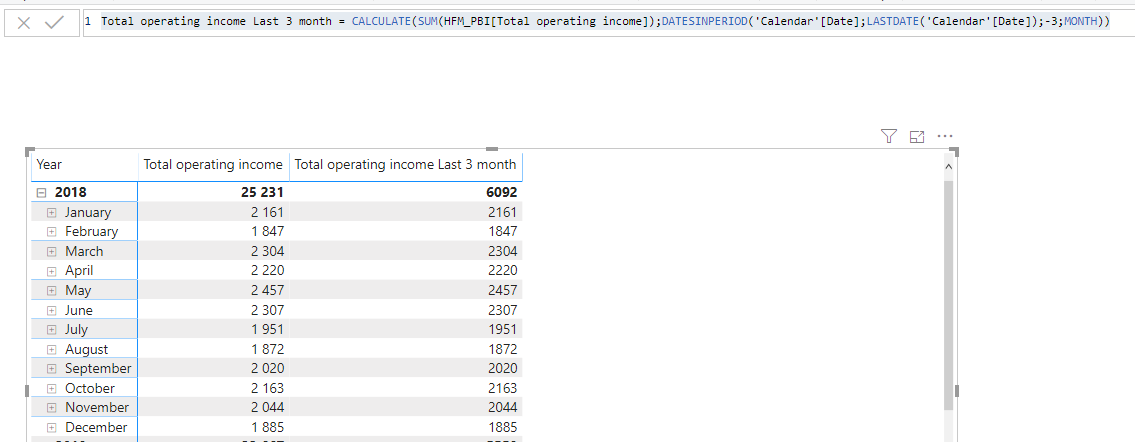
Task: Expand the April row
Action: coord(51,271)
